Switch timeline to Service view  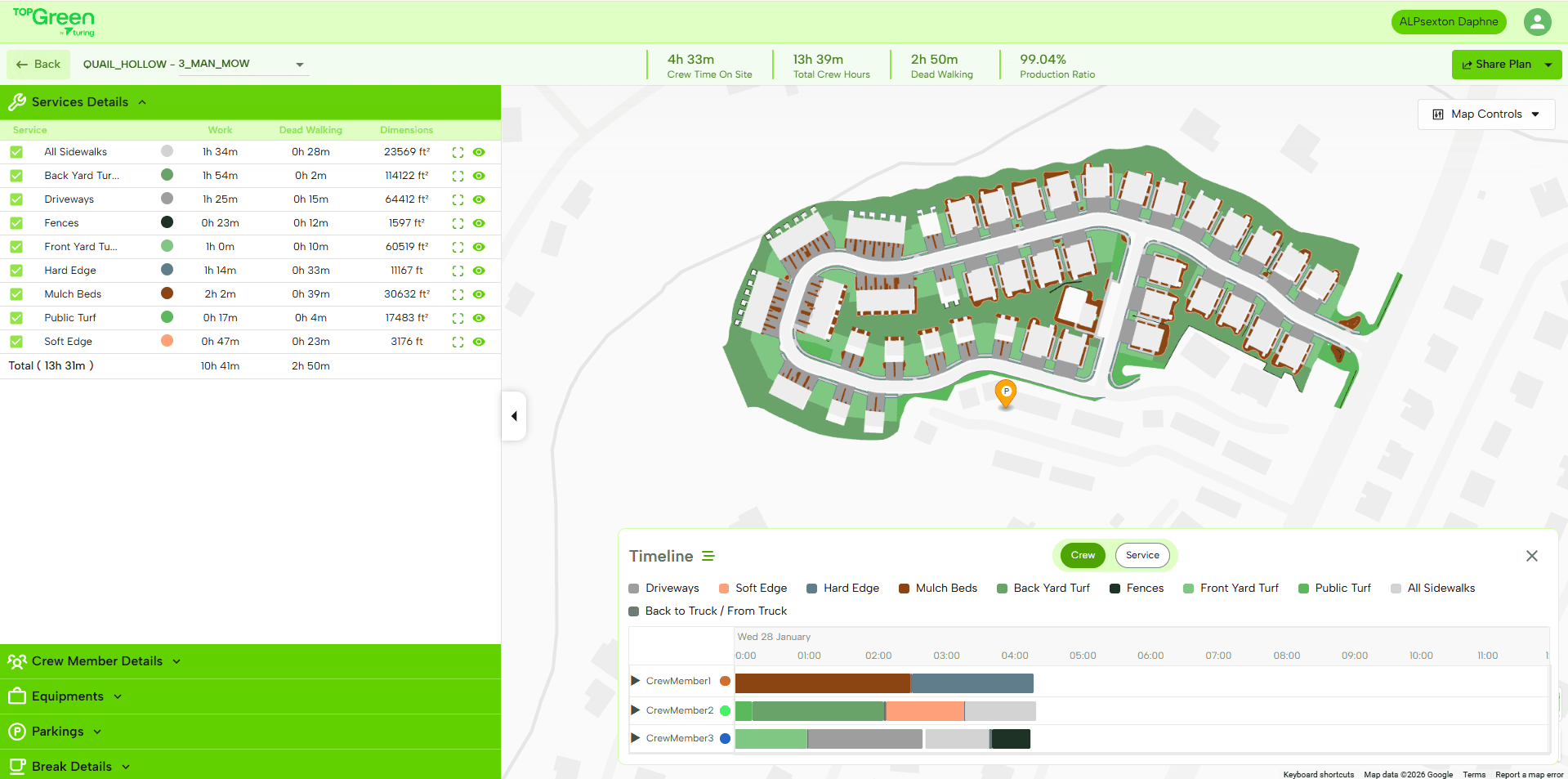(1141, 555)
